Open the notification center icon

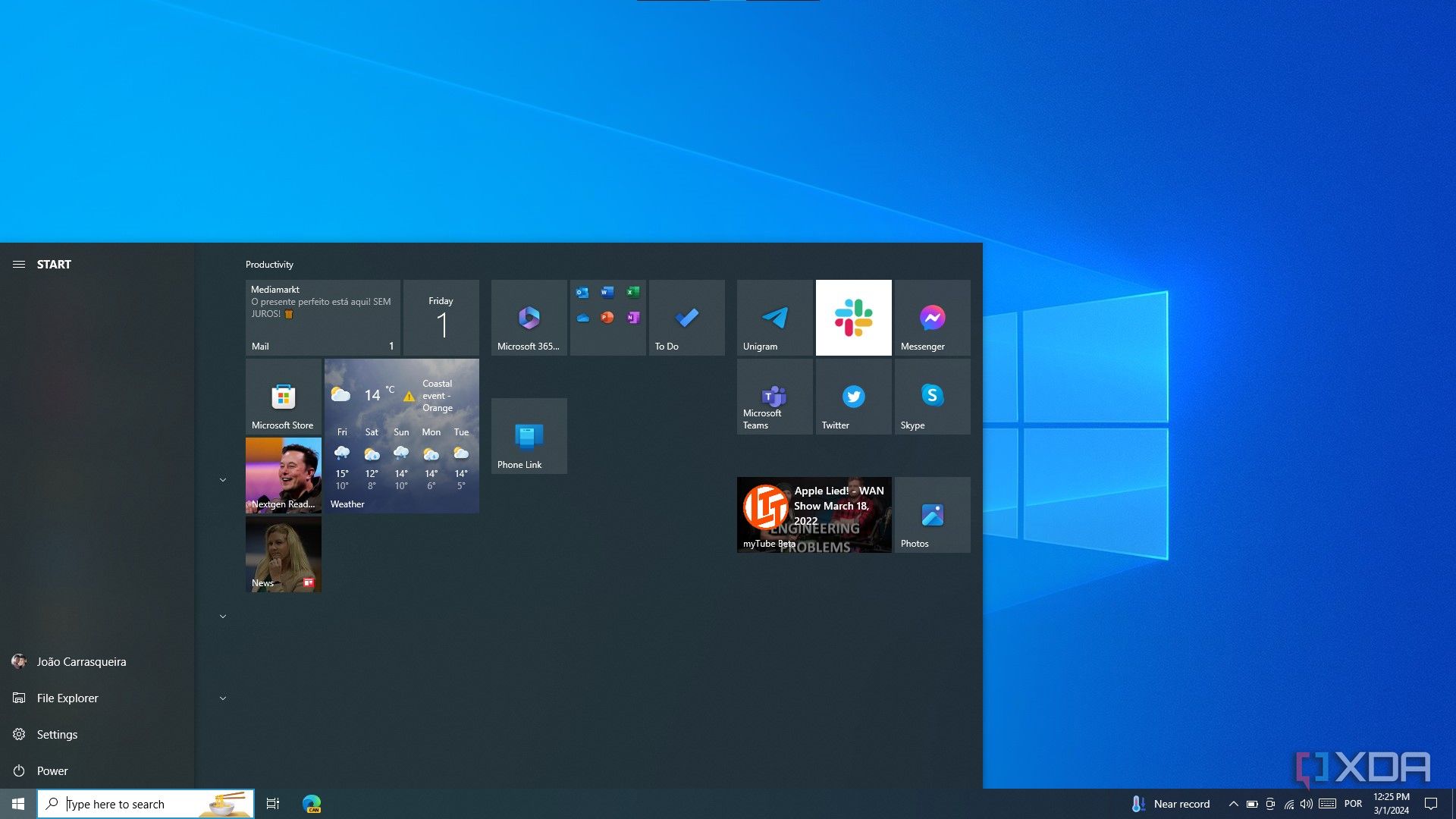(1431, 804)
